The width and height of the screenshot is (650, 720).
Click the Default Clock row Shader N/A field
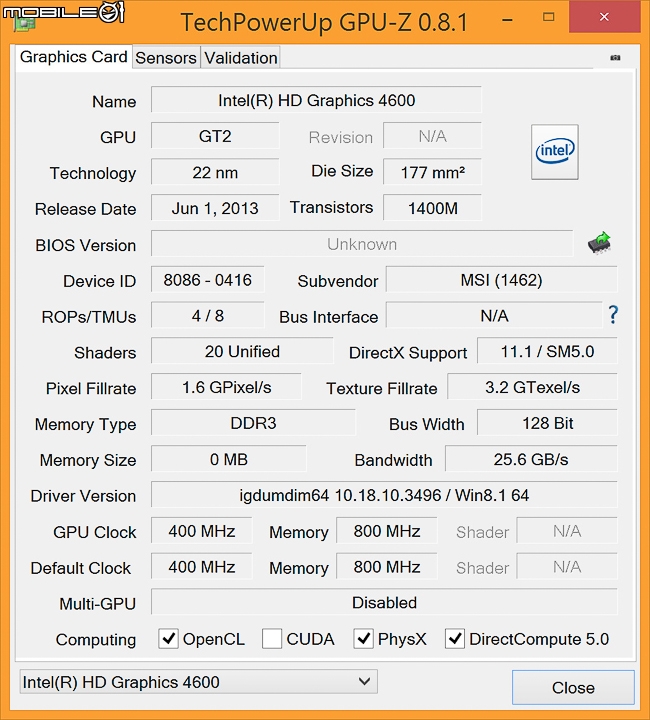[567, 567]
